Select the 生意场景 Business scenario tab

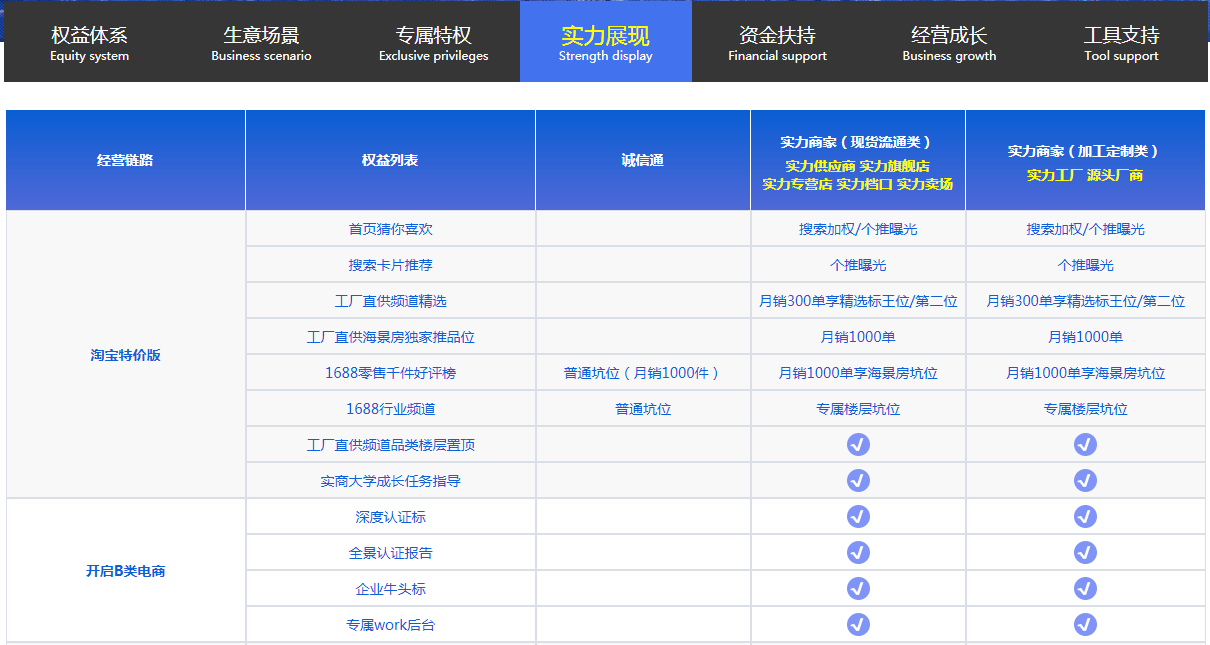tap(260, 42)
